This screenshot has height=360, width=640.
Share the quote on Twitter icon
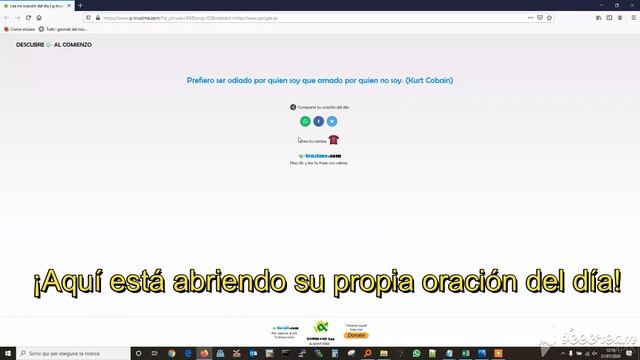pos(332,121)
